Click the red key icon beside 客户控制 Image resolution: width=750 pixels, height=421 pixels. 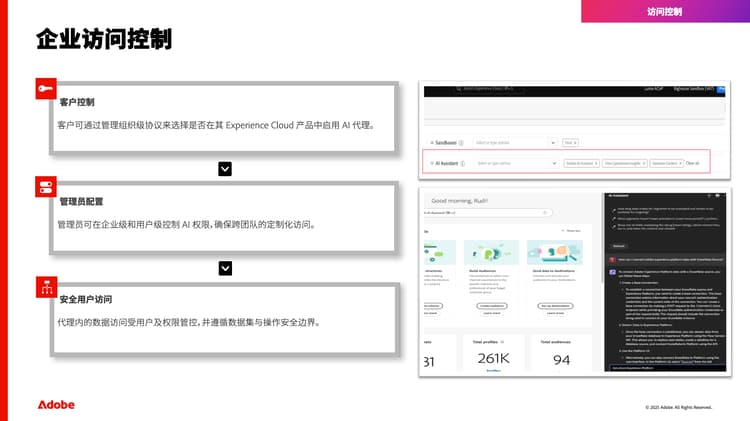click(46, 89)
